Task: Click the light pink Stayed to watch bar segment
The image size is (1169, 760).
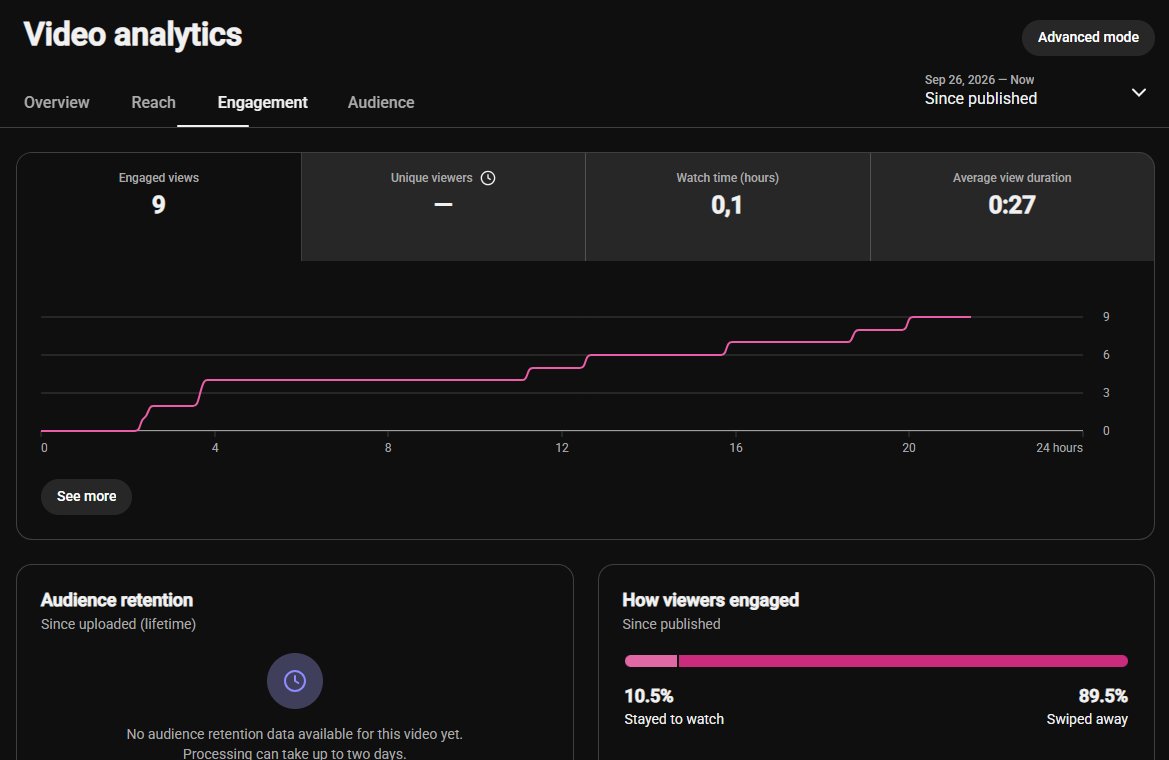Action: [x=651, y=661]
